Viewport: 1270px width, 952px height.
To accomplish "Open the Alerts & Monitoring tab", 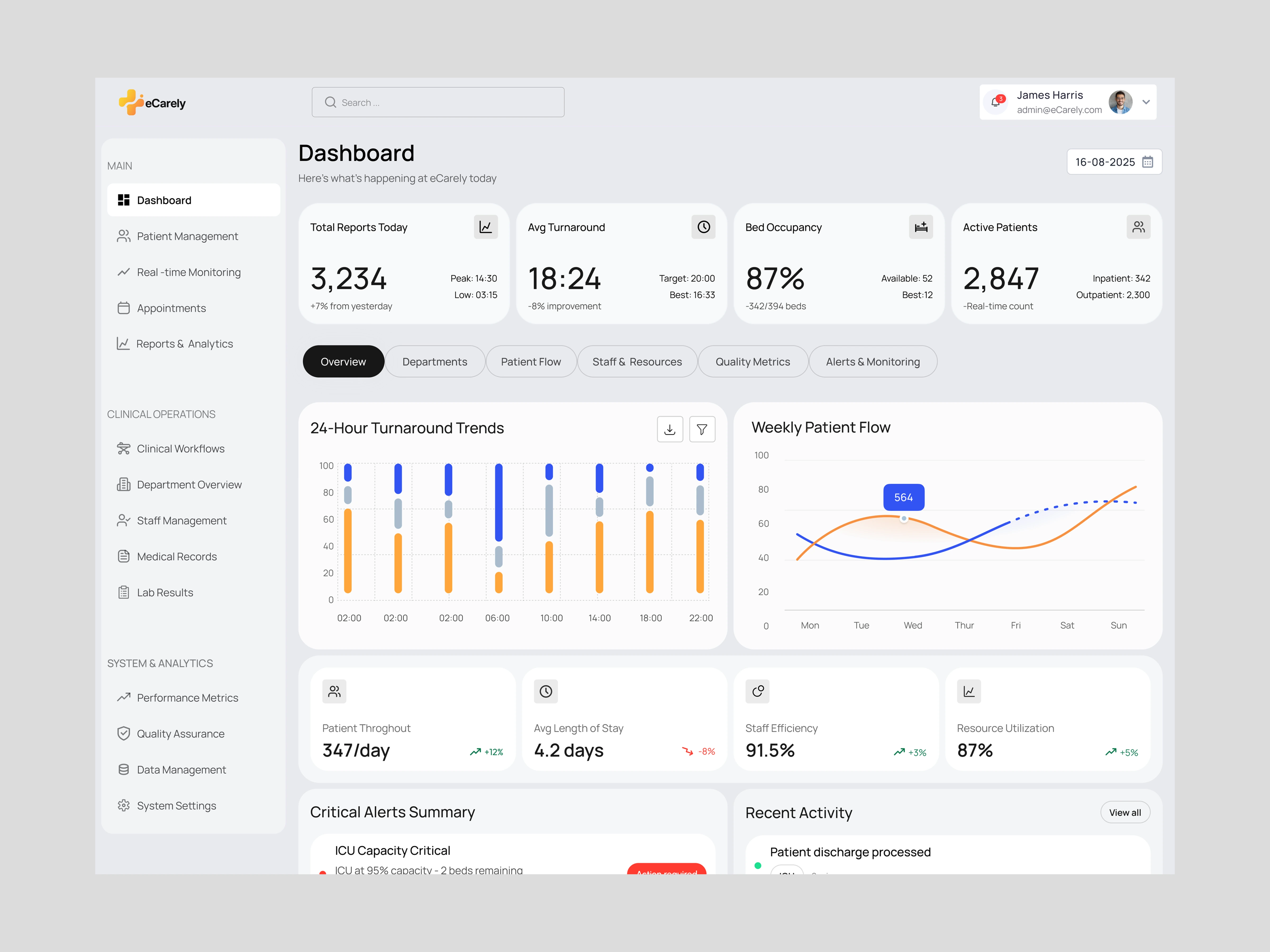I will click(x=872, y=361).
